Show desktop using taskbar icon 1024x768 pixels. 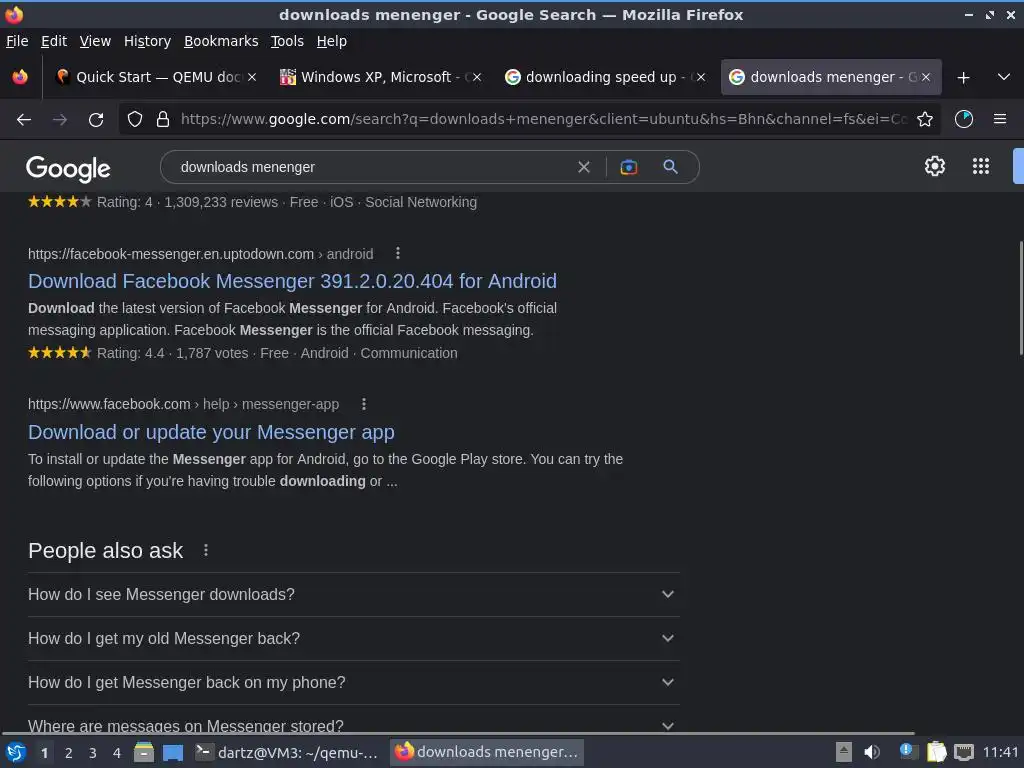(172, 753)
